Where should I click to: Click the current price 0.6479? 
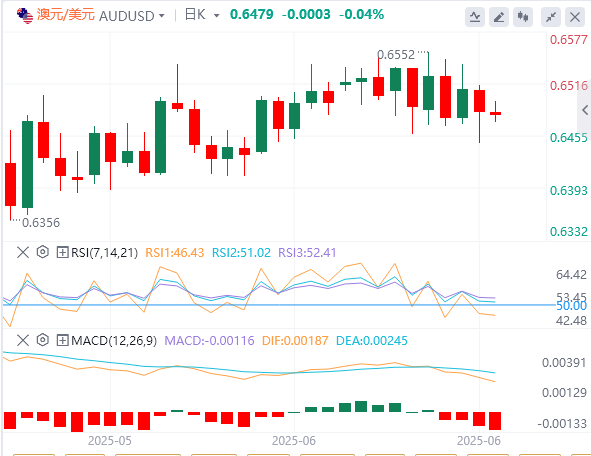[x=251, y=14]
